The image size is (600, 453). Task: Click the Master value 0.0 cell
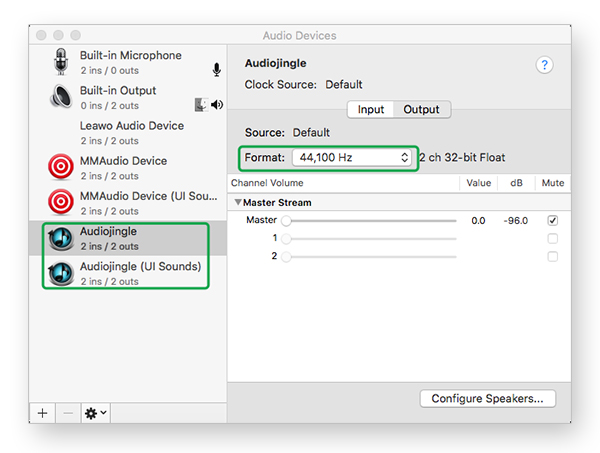478,221
